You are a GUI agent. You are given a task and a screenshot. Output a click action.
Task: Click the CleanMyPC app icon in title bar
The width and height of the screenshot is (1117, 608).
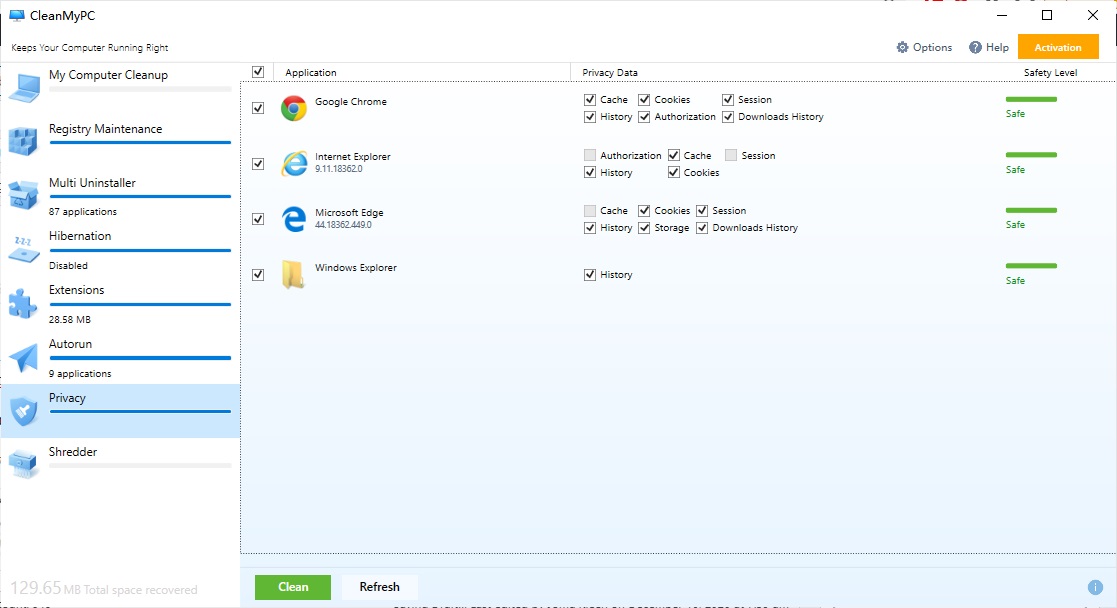[16, 16]
